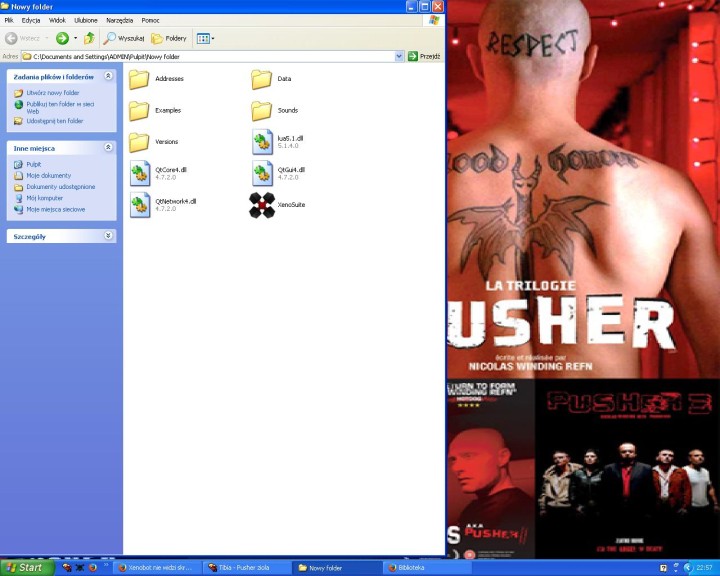Click the Wyszukaj search toolbar button
Image resolution: width=720 pixels, height=576 pixels.
tap(124, 39)
